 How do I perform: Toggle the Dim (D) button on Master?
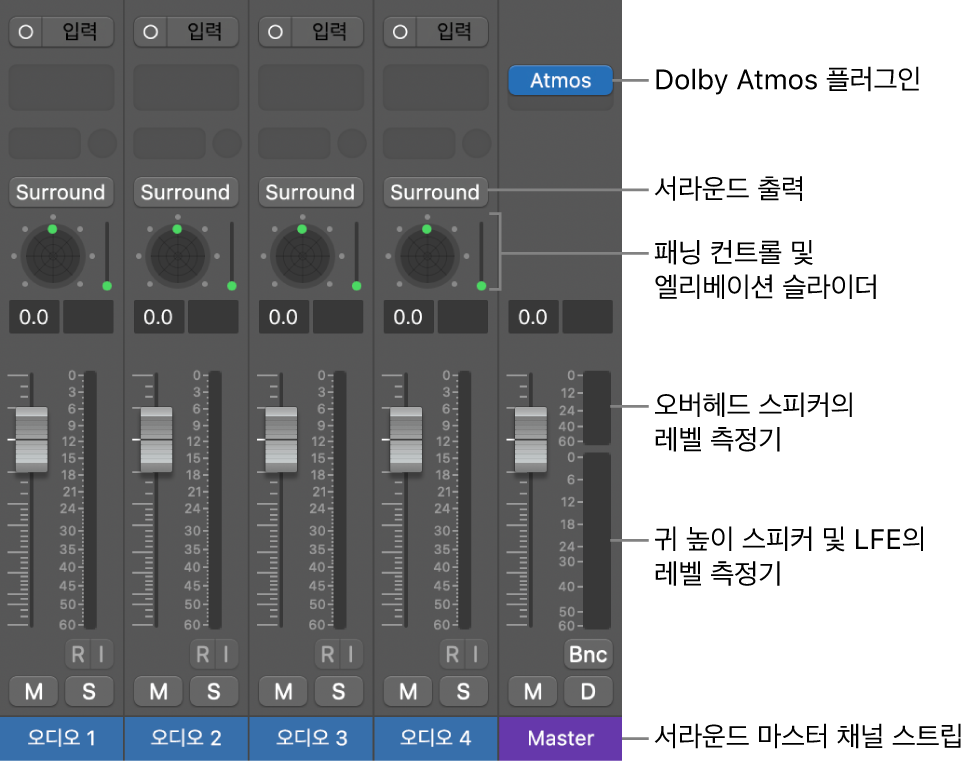(588, 691)
